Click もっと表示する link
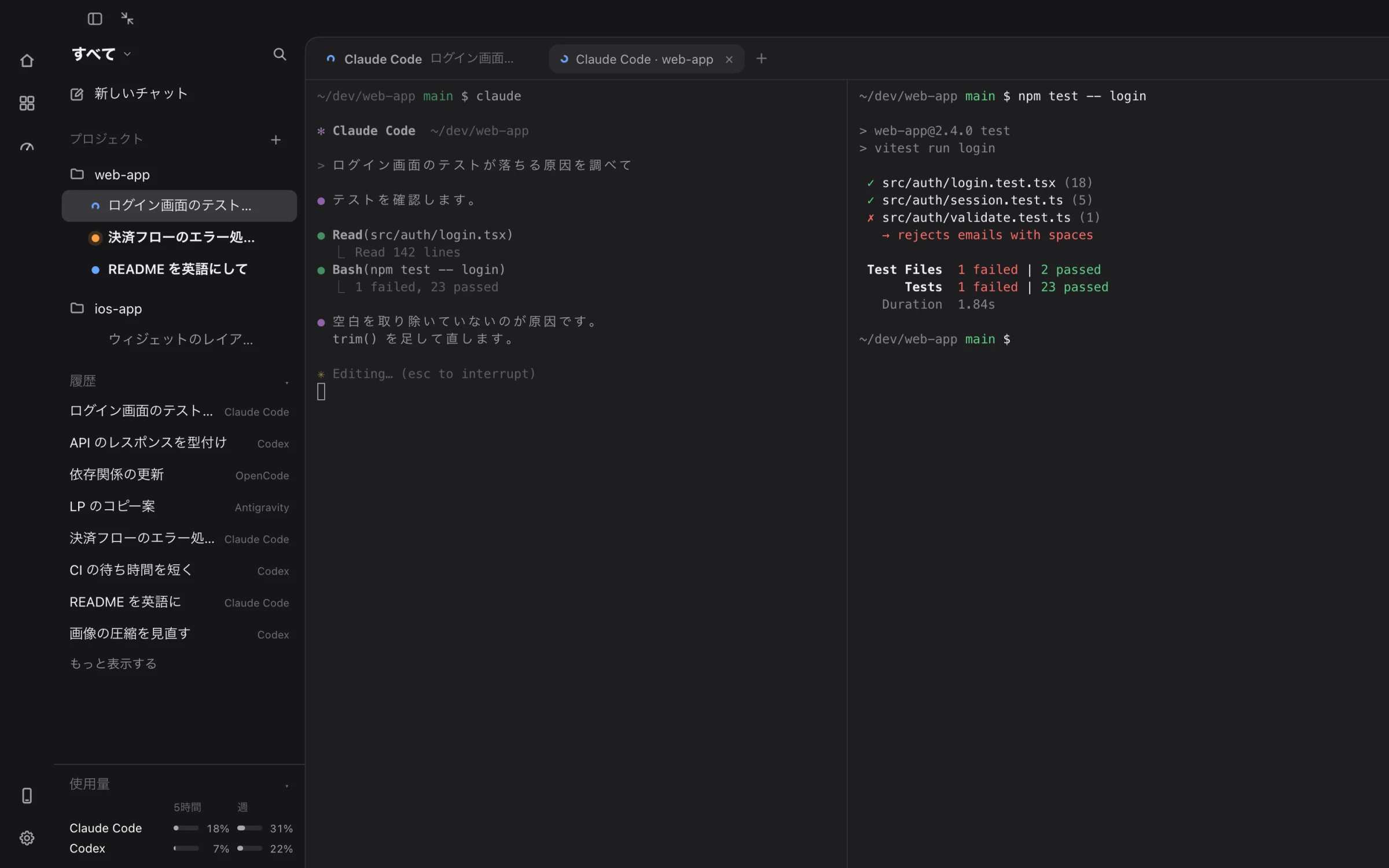Viewport: 1389px width, 868px height. (x=113, y=664)
